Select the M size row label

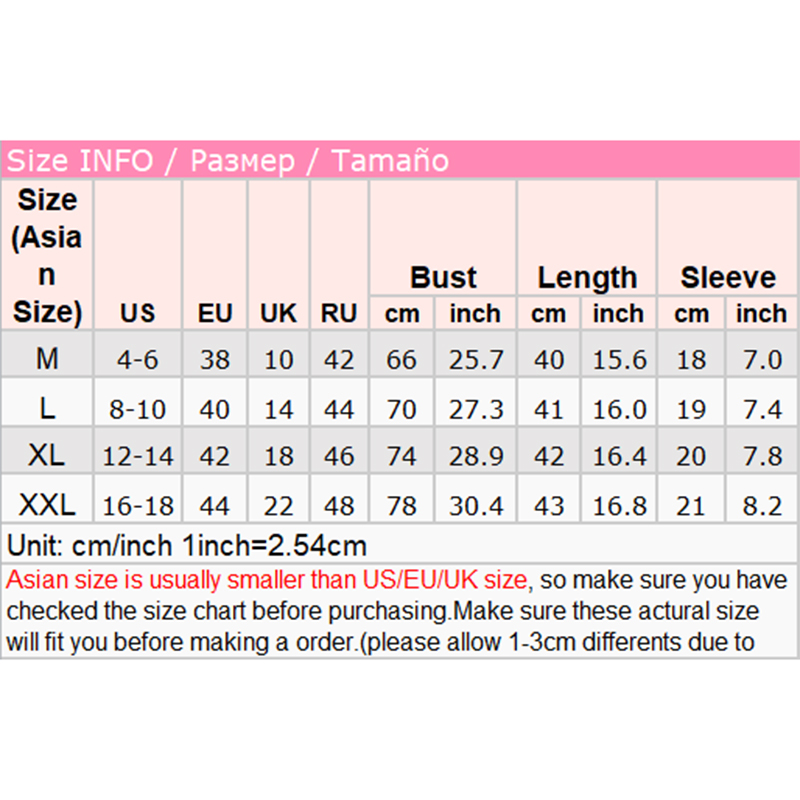pyautogui.click(x=47, y=358)
